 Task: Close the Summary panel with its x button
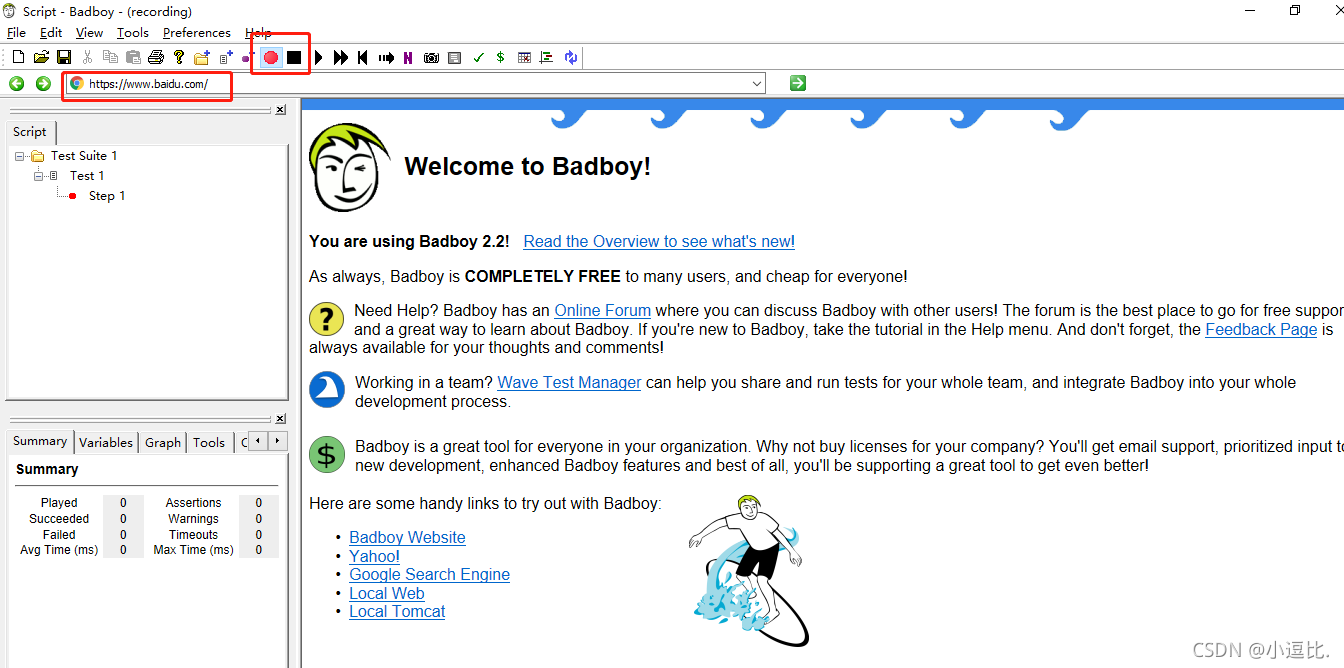[280, 419]
